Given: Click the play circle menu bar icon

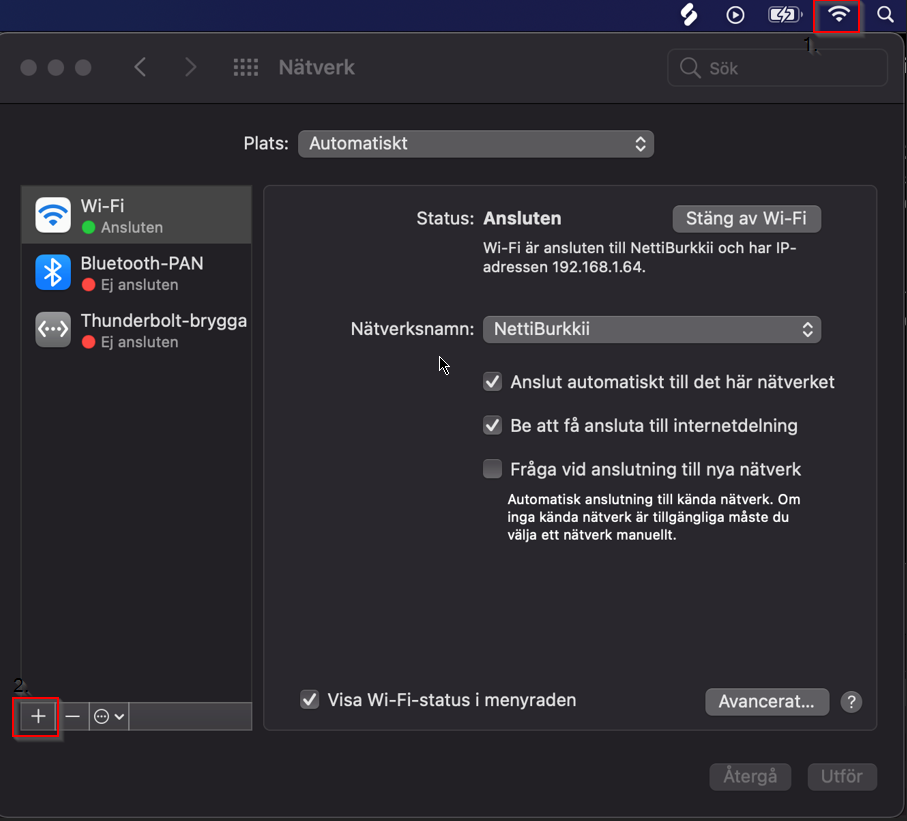Looking at the screenshot, I should pyautogui.click(x=735, y=15).
